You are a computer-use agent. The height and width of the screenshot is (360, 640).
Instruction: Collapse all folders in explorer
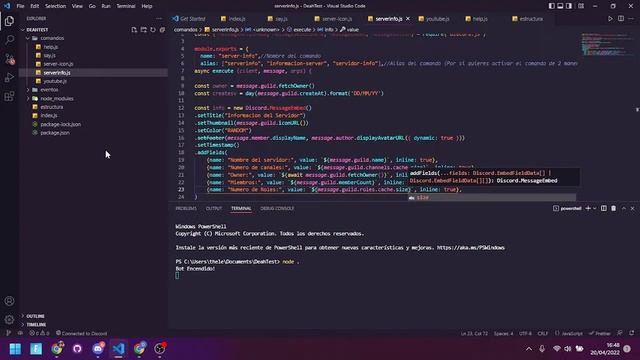[x=162, y=30]
